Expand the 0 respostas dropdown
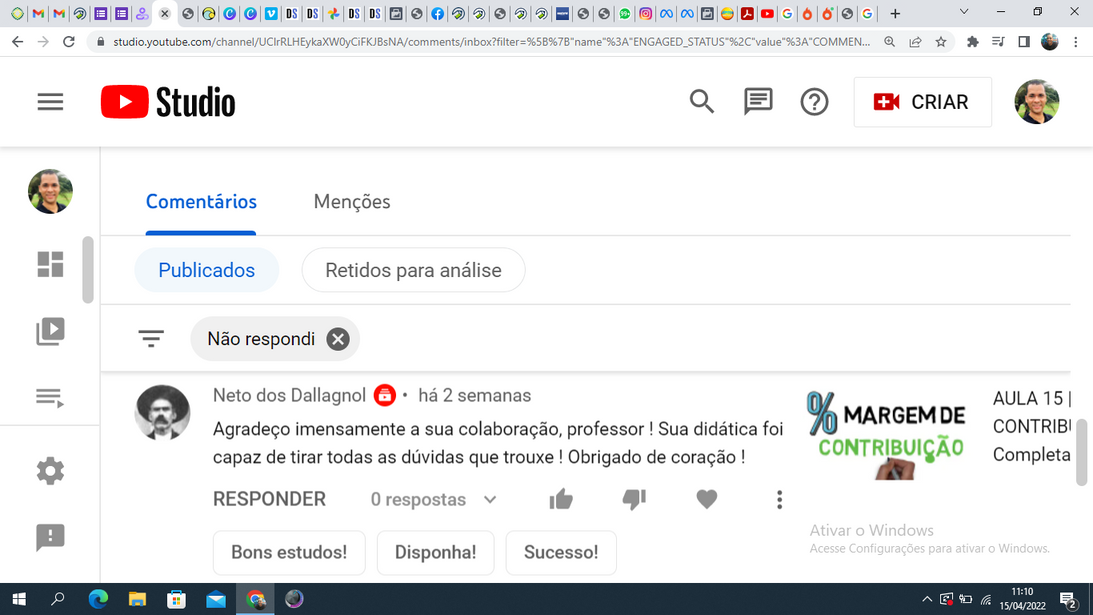Image resolution: width=1093 pixels, height=615 pixels. [x=433, y=499]
